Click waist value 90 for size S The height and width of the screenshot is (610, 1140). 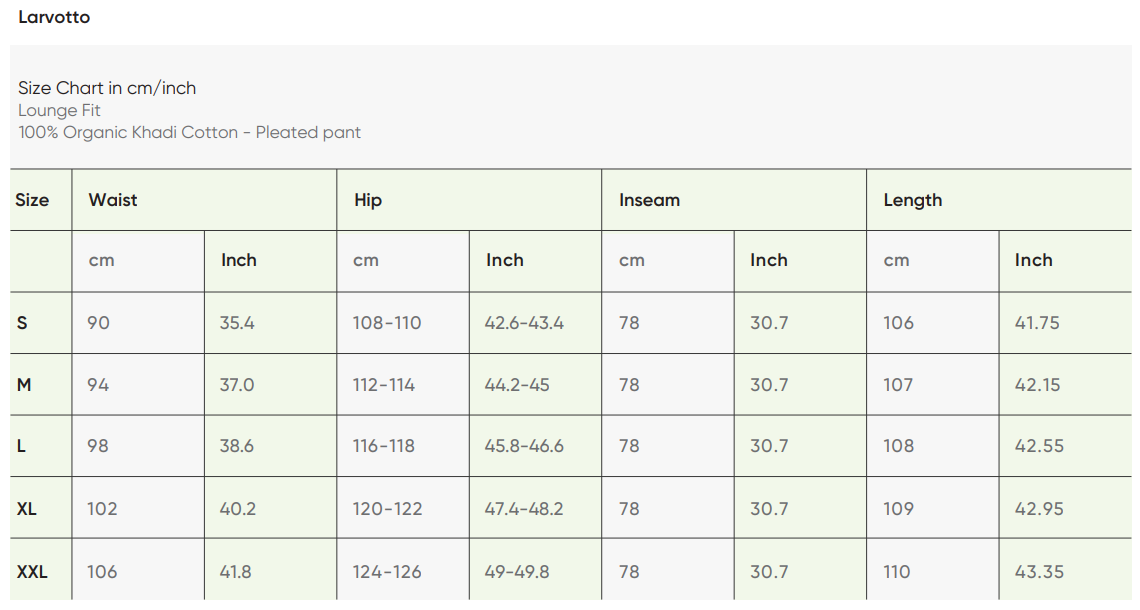(98, 323)
